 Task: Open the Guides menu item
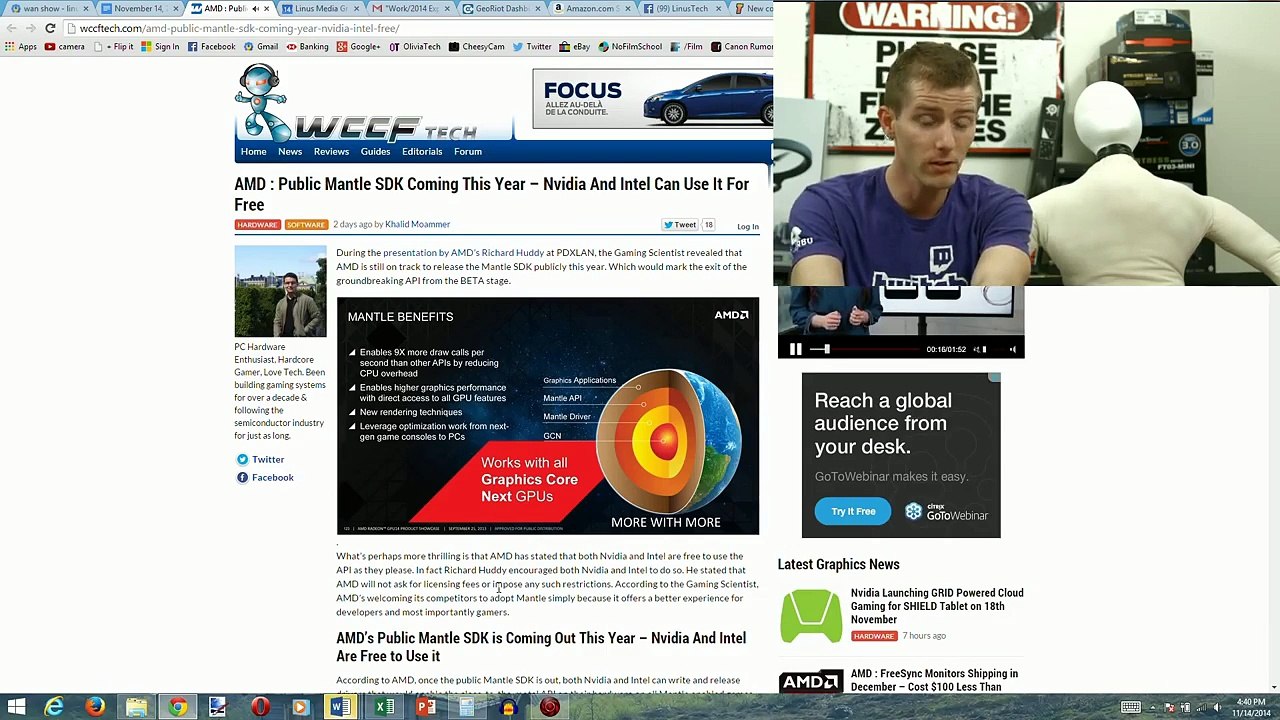pyautogui.click(x=375, y=152)
